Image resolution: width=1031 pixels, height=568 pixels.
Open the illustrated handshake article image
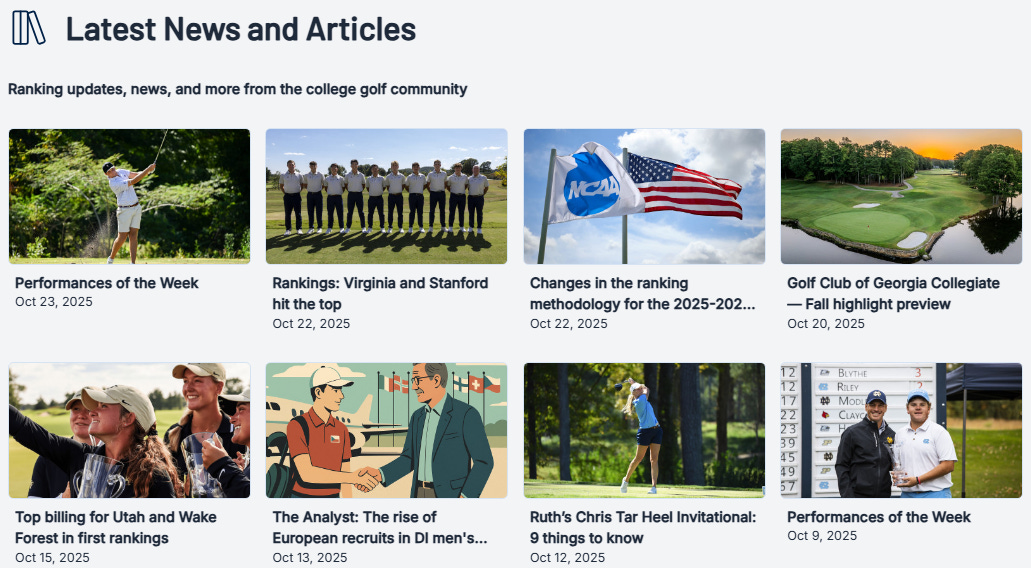pyautogui.click(x=387, y=431)
